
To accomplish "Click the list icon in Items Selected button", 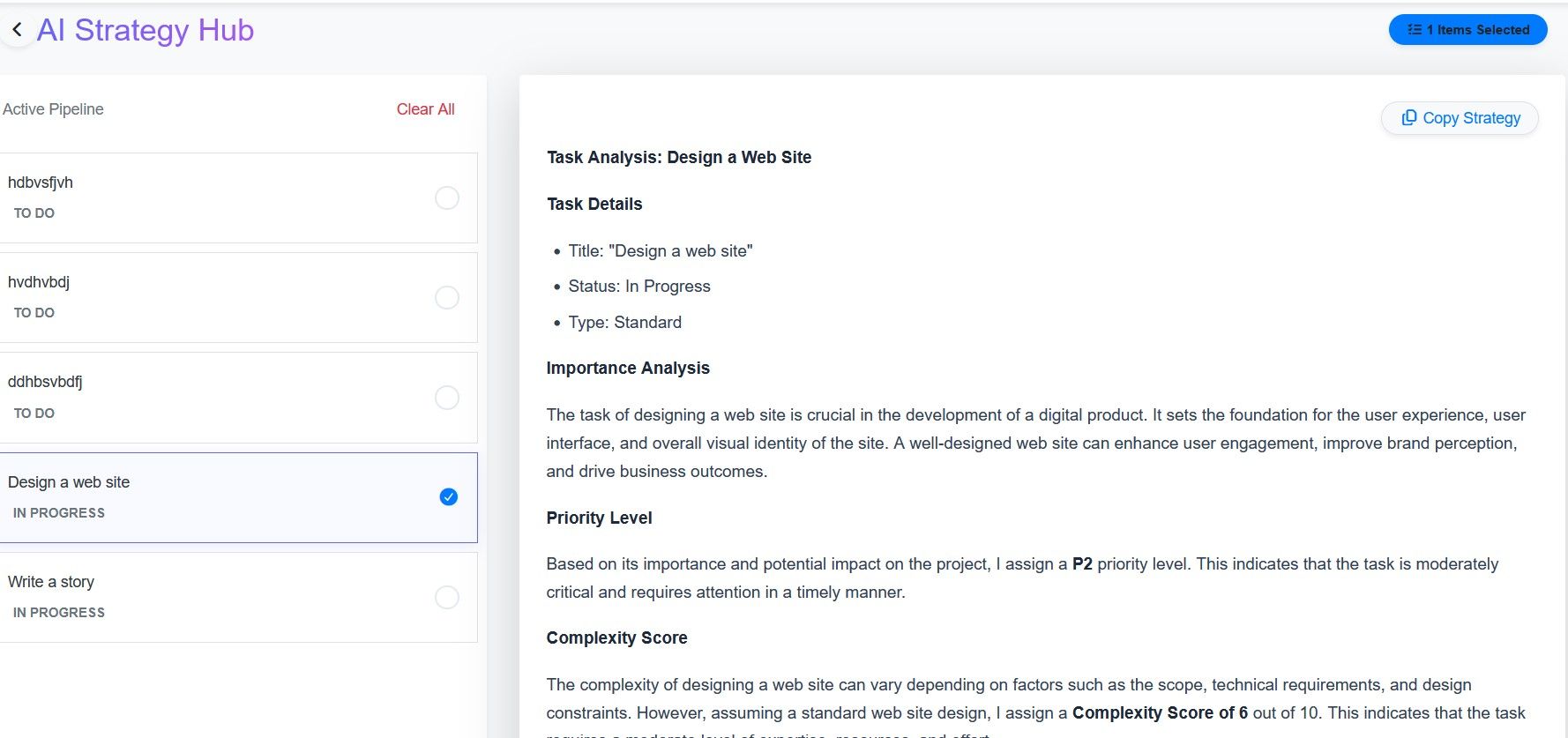I will click(1415, 30).
